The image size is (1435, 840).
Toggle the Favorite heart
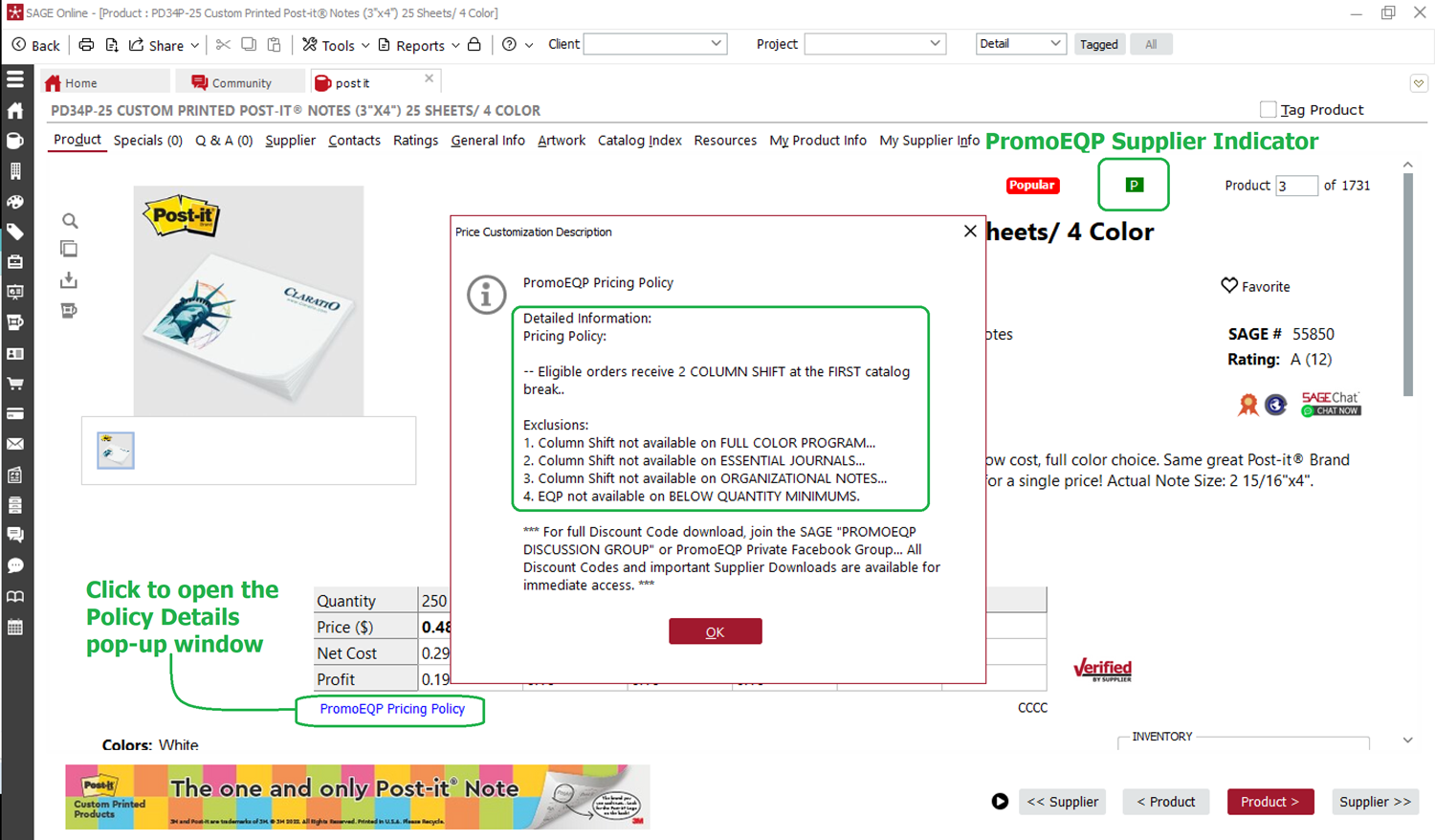1229,285
